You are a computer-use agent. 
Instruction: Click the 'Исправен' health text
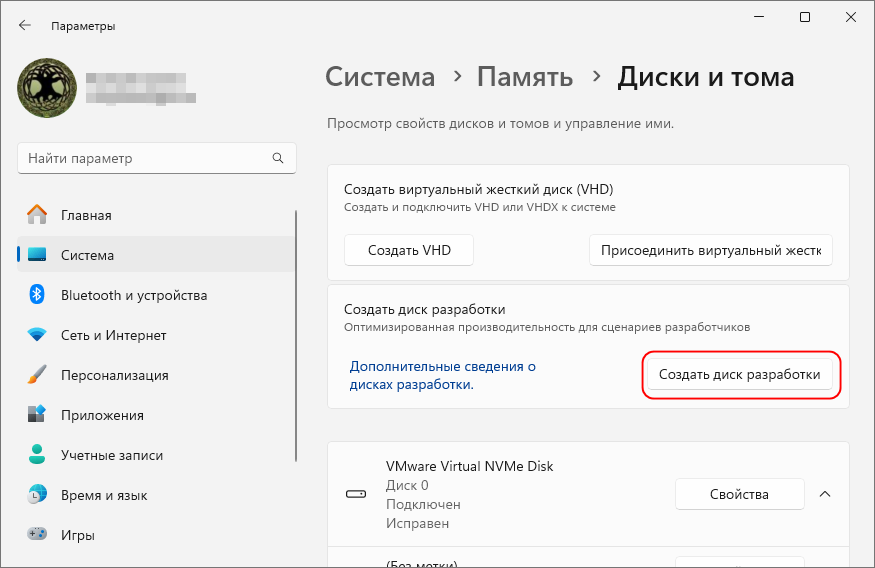coord(417,523)
